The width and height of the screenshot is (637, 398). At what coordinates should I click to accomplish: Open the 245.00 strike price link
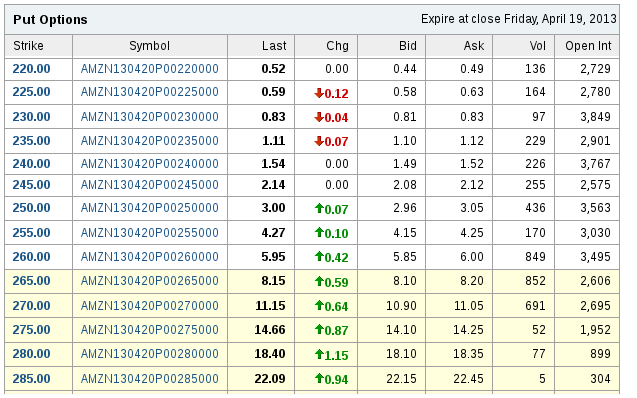coord(31,185)
